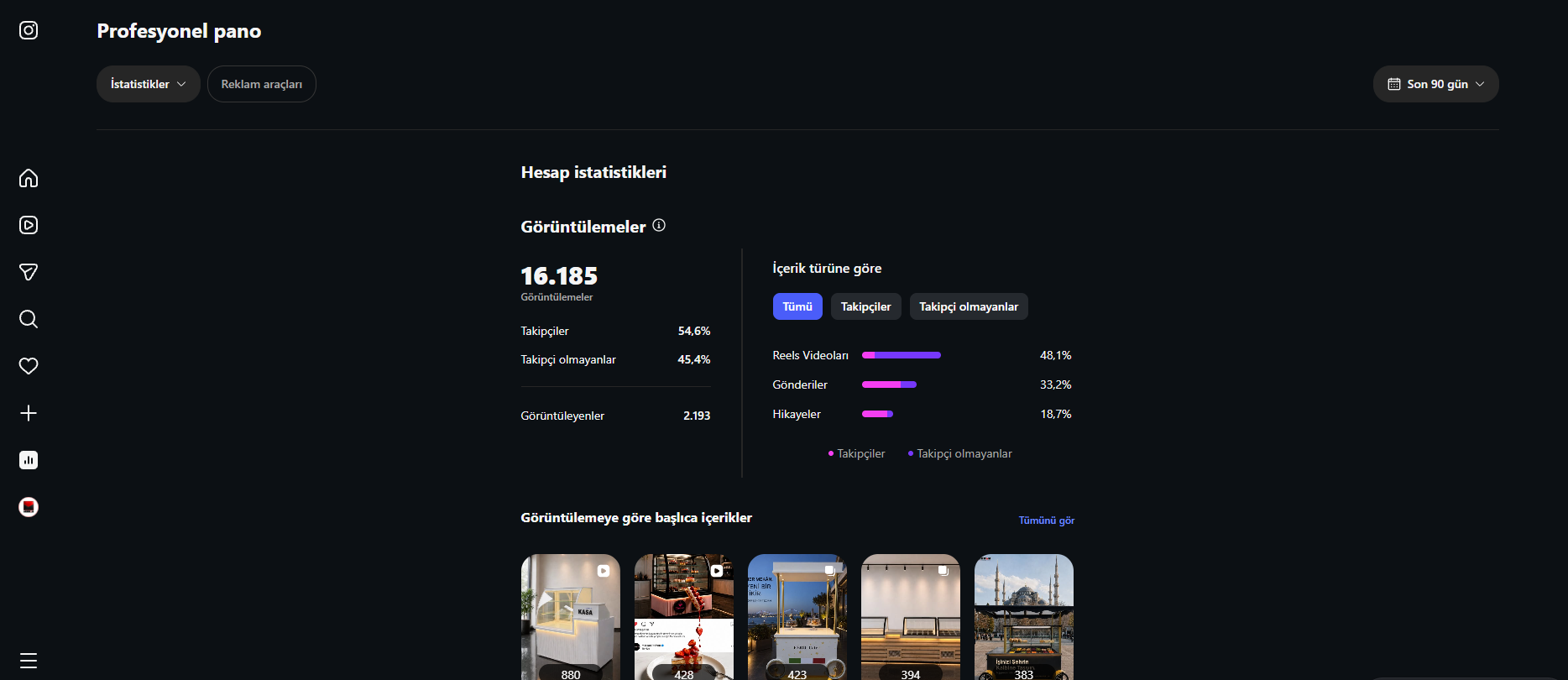Open the thumbnail with 423 views
Image resolution: width=1568 pixels, height=680 pixels.
click(797, 617)
